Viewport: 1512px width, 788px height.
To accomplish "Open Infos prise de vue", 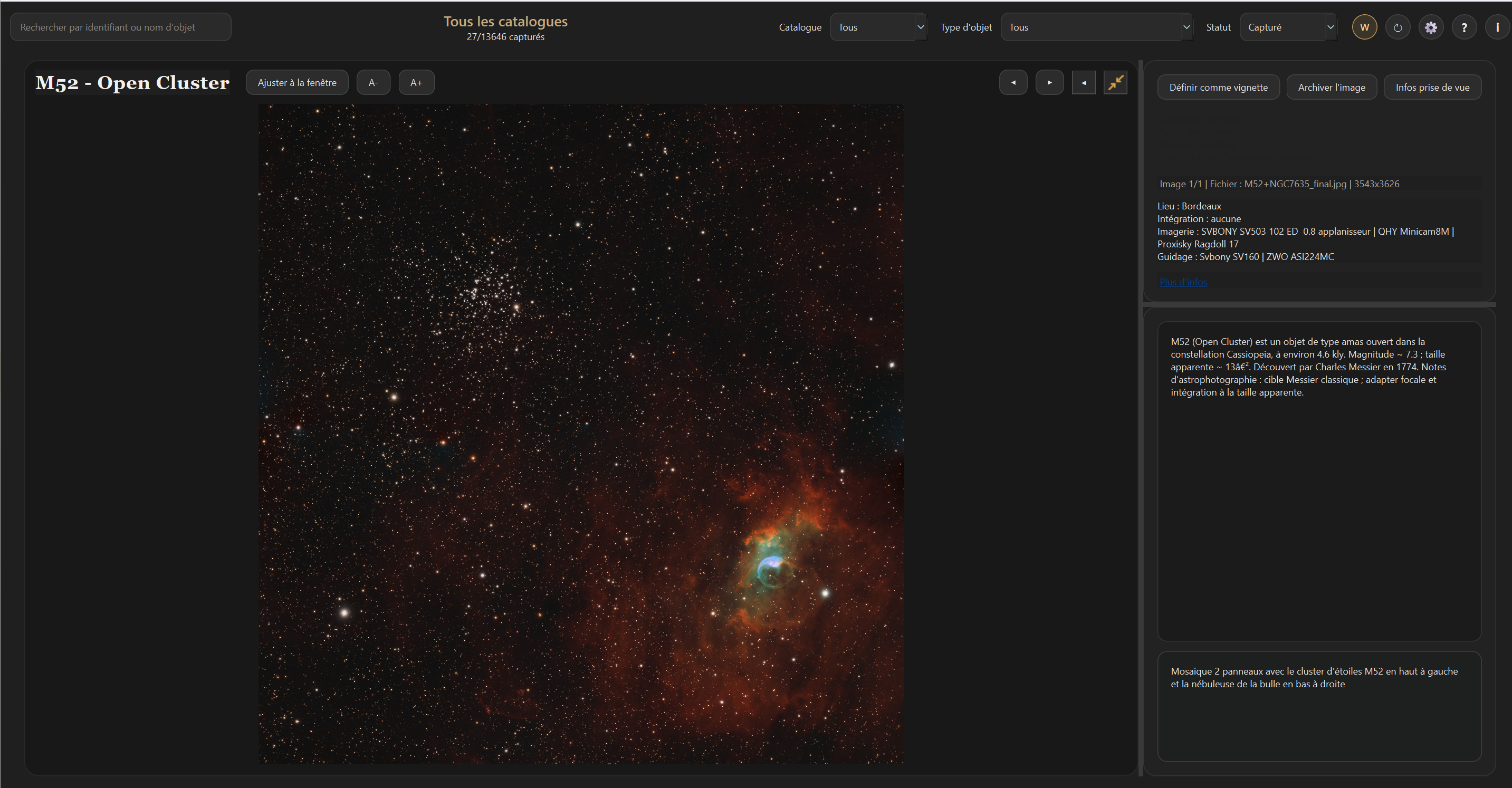I will click(x=1432, y=88).
